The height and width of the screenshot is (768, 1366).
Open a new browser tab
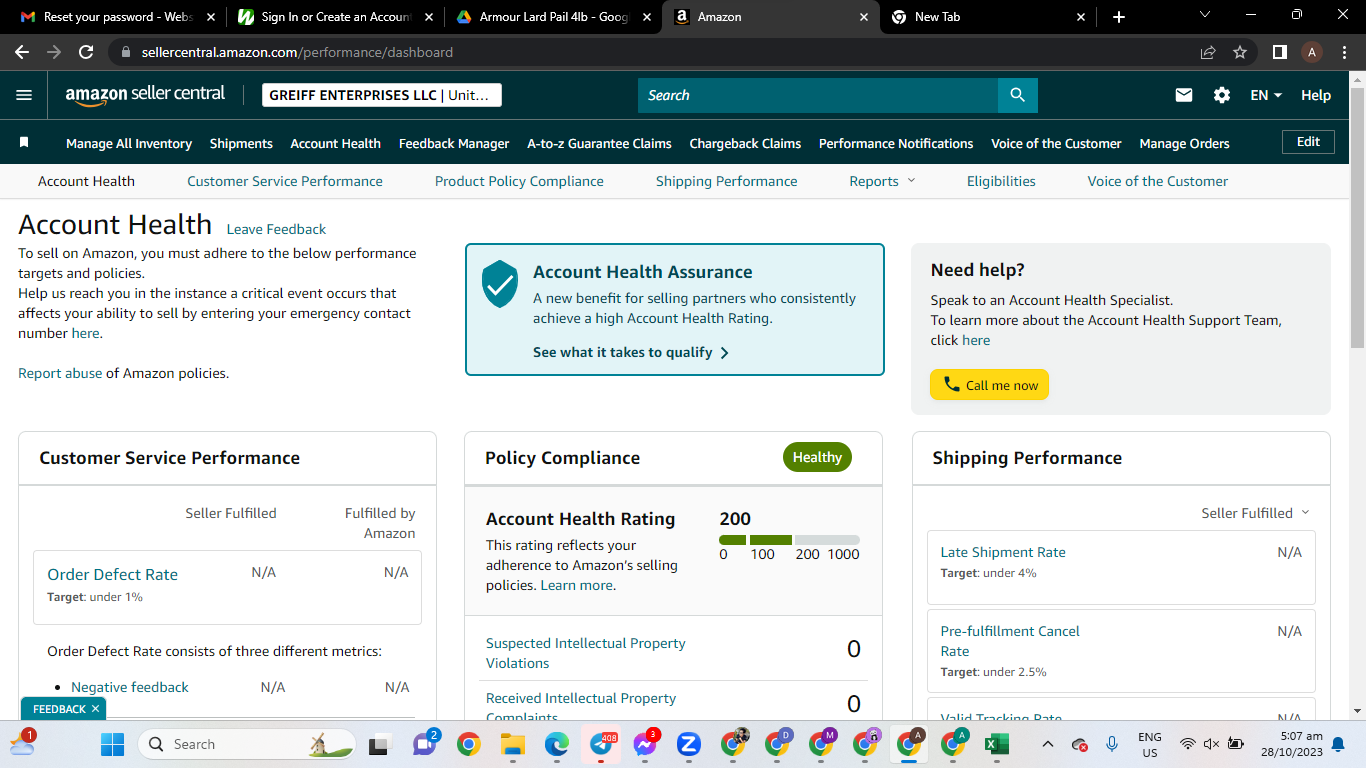tap(1119, 17)
